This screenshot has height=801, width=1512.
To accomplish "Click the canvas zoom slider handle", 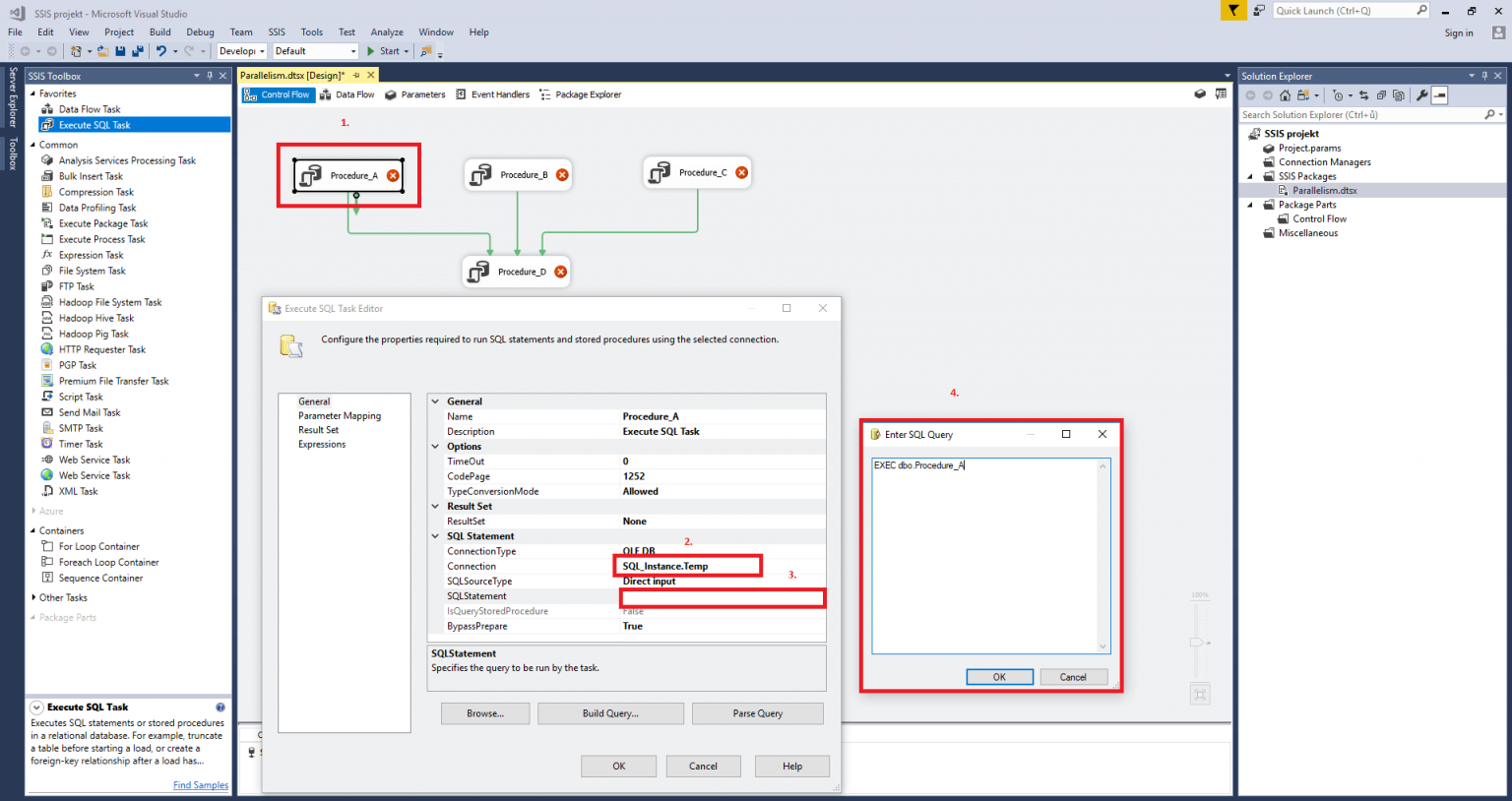I will pyautogui.click(x=1198, y=642).
